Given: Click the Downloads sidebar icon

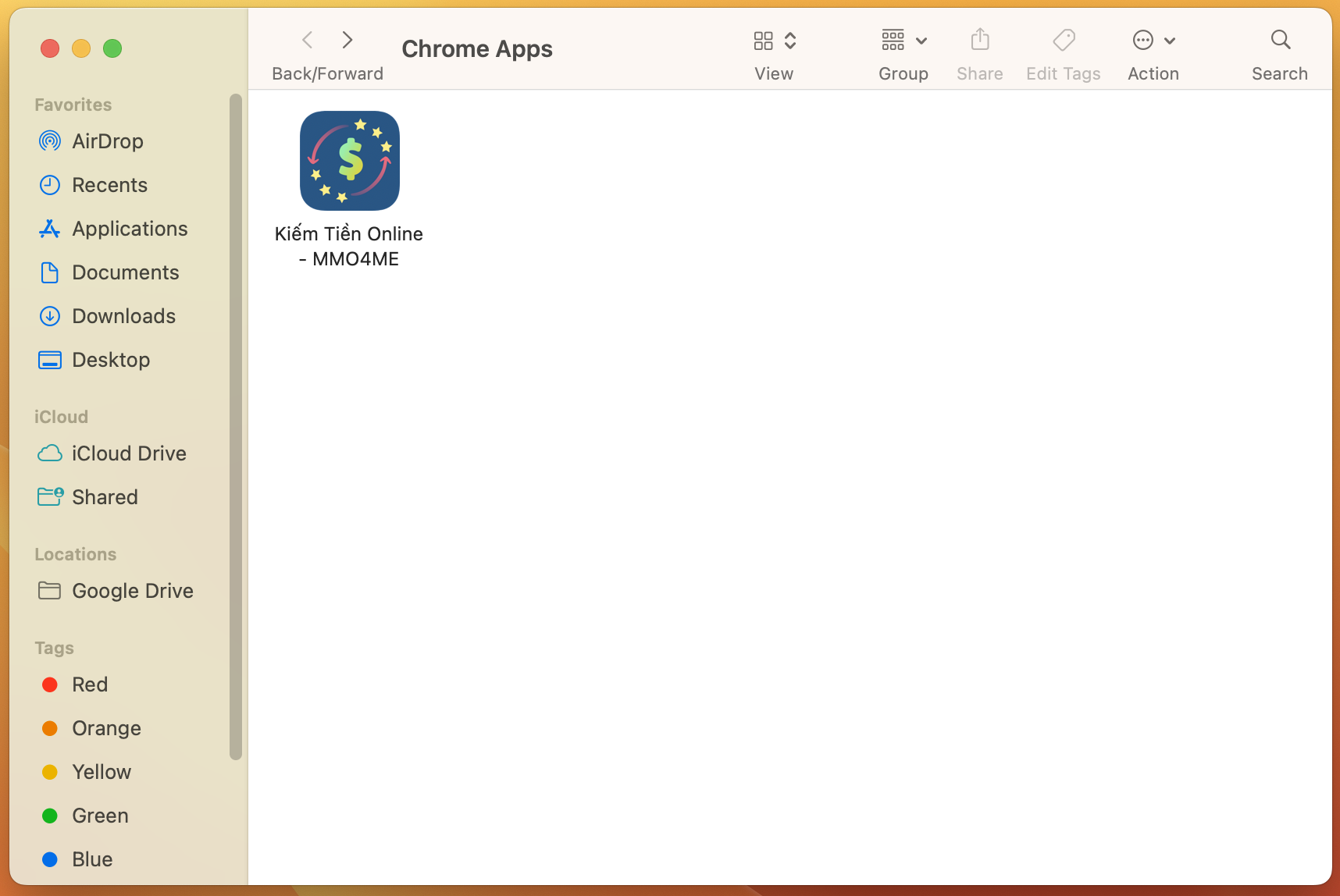Looking at the screenshot, I should [50, 316].
